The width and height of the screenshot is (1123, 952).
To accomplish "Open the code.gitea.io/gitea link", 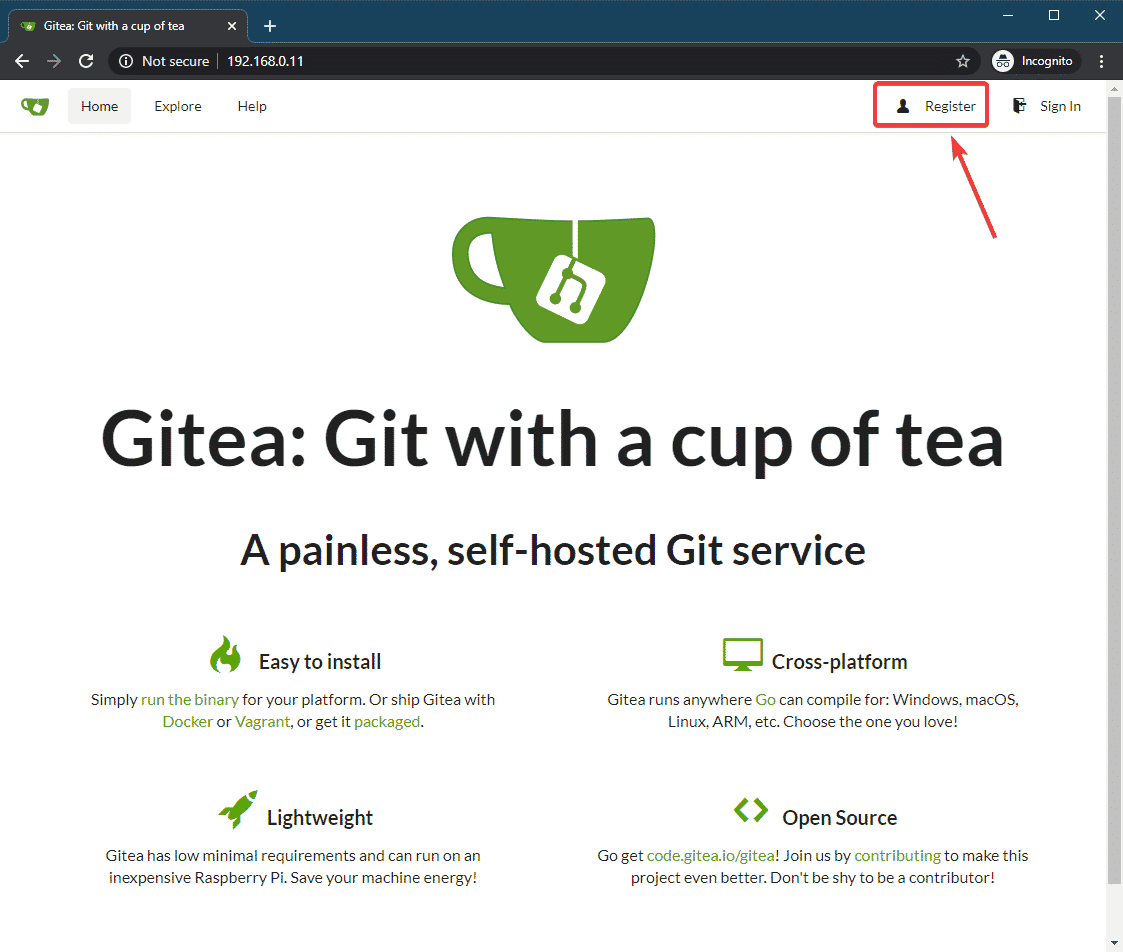I will [710, 856].
